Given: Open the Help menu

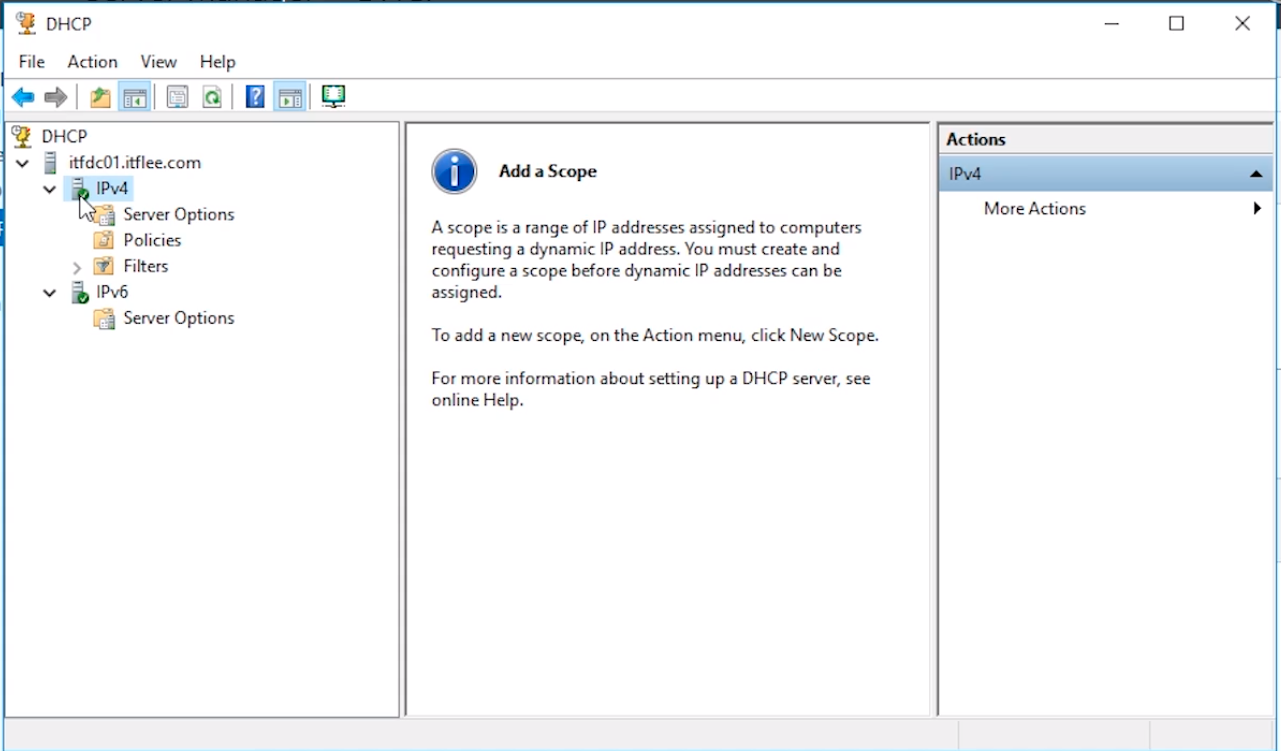Looking at the screenshot, I should tap(217, 62).
